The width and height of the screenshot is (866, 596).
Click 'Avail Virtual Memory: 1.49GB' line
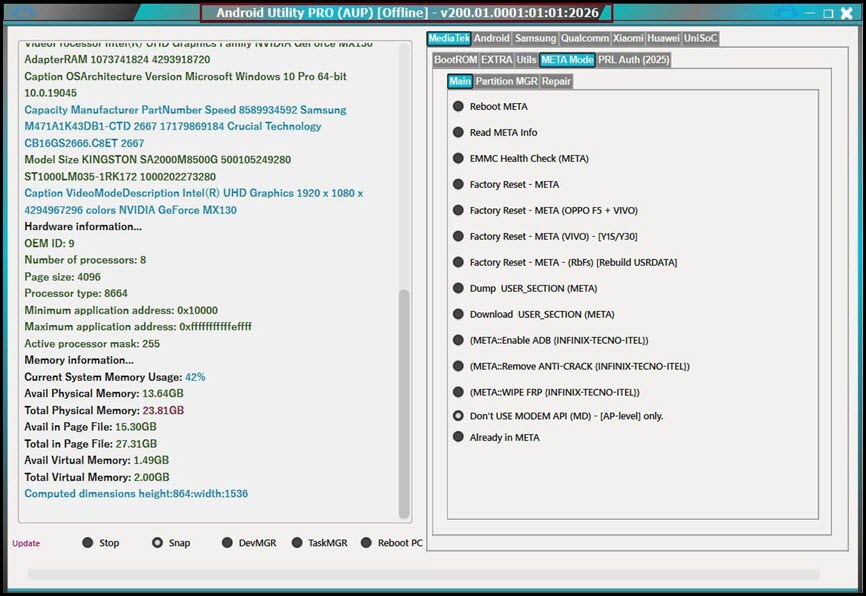point(97,460)
